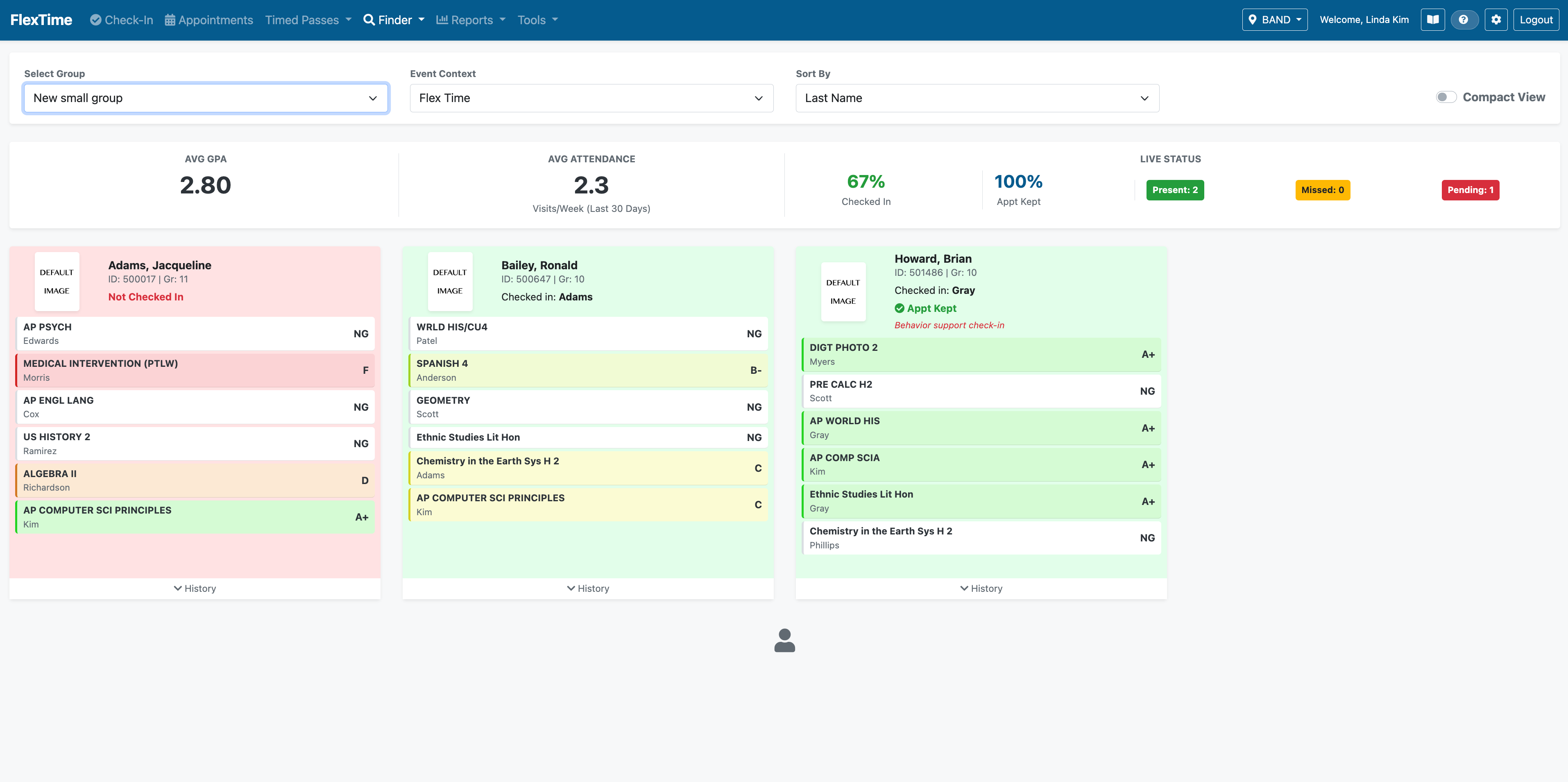Select the ALGEBRA II course row
1568x782 pixels.
195,480
